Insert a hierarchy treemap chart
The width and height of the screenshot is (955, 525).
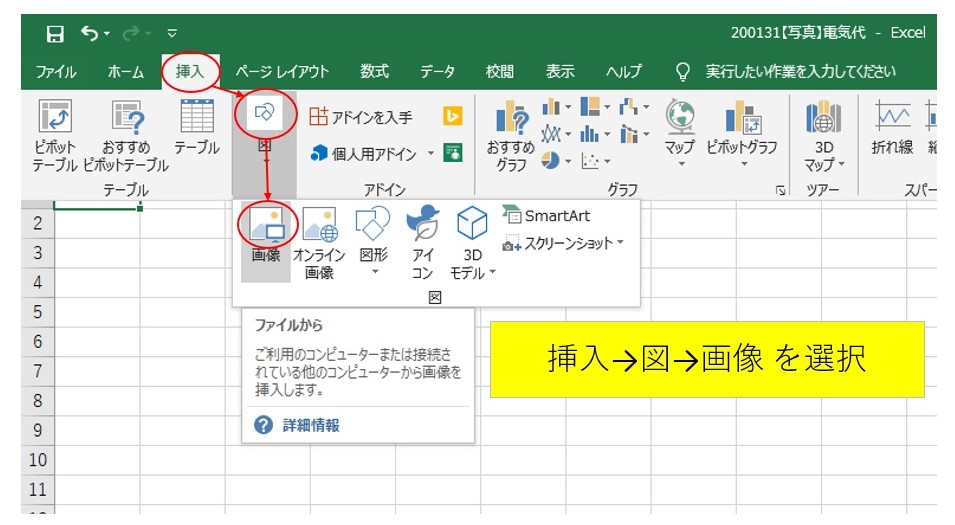[x=595, y=107]
